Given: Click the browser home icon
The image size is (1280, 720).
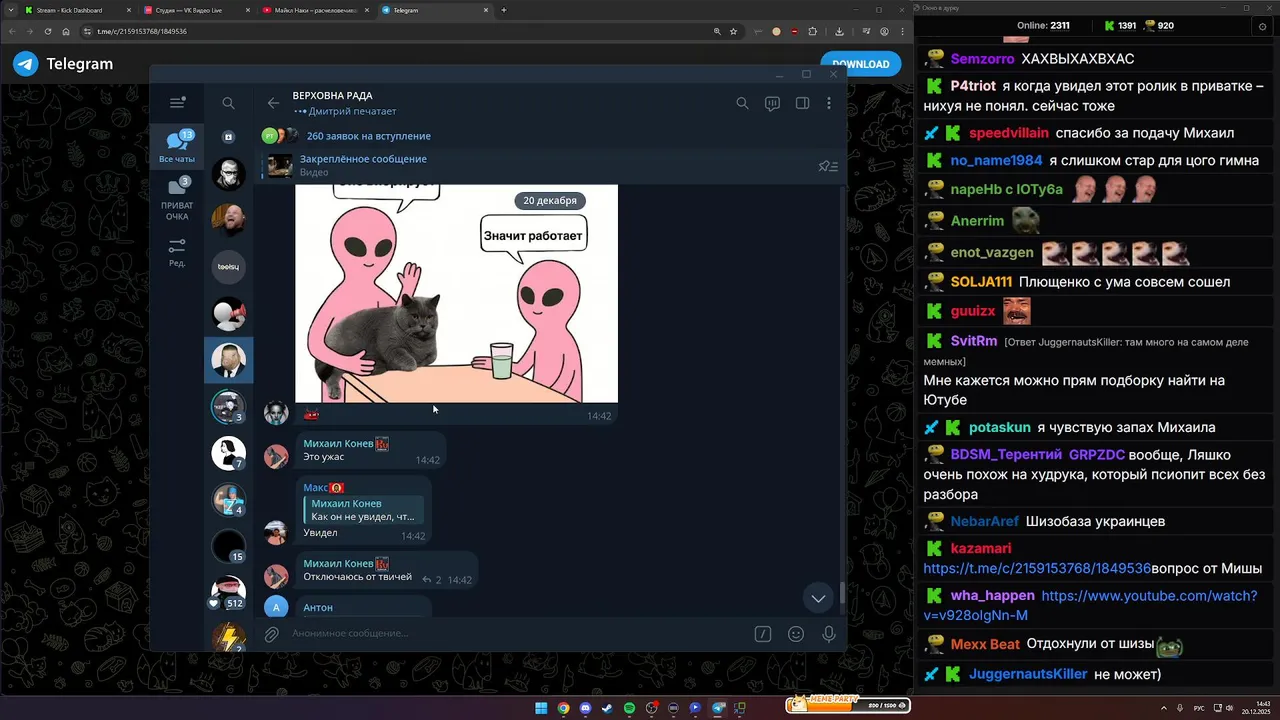Looking at the screenshot, I should tap(66, 31).
